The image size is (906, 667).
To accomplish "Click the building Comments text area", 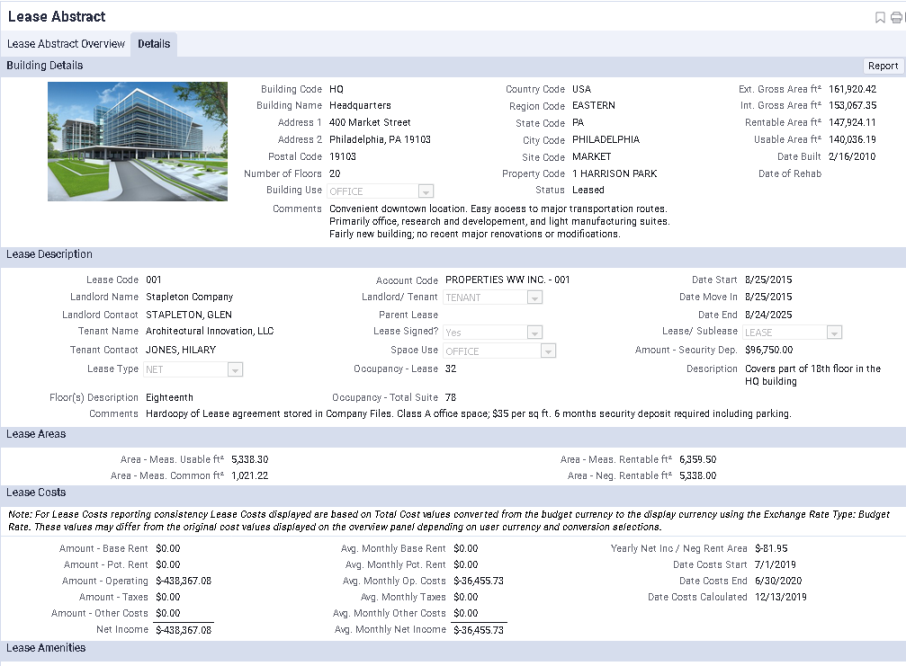I will click(x=480, y=221).
